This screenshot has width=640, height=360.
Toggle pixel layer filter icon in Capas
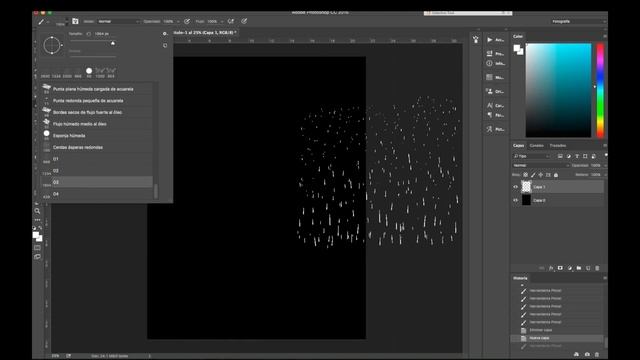pos(560,156)
